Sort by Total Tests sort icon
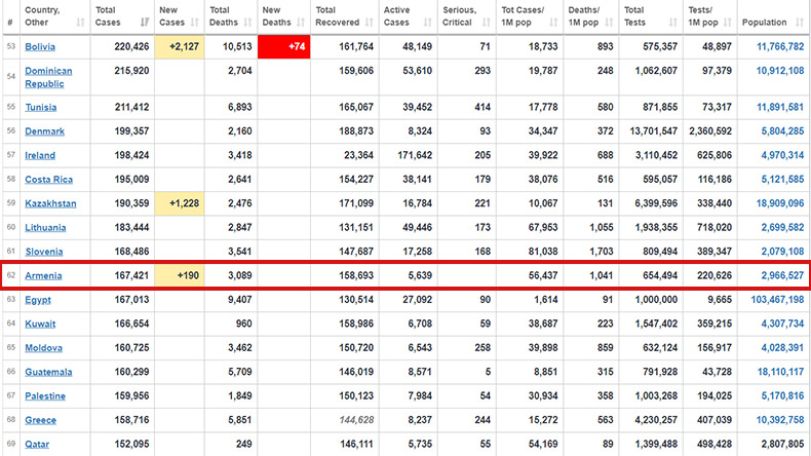 (672, 22)
